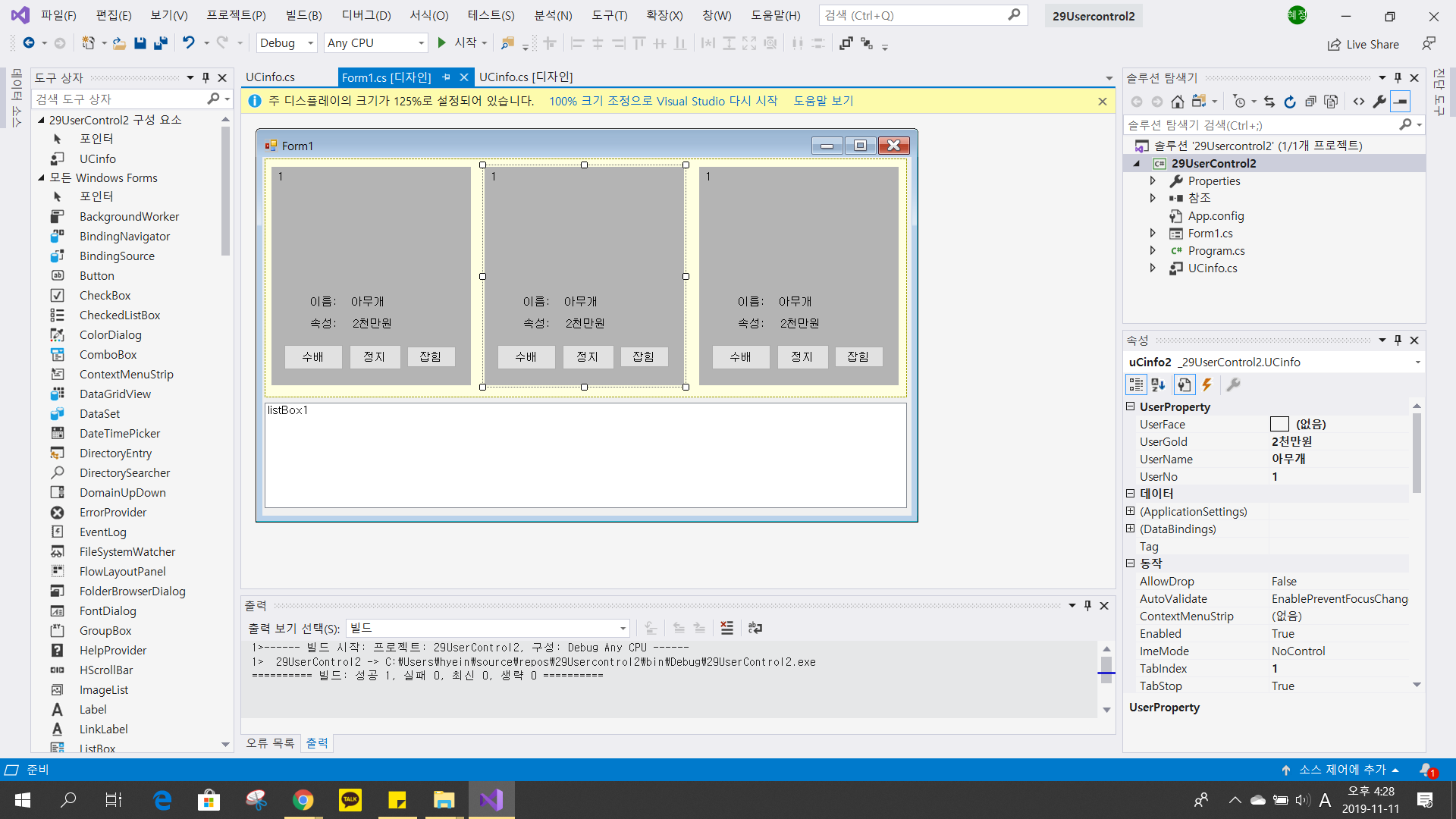Collapse the UserProperty category
1456x819 pixels.
coord(1130,406)
